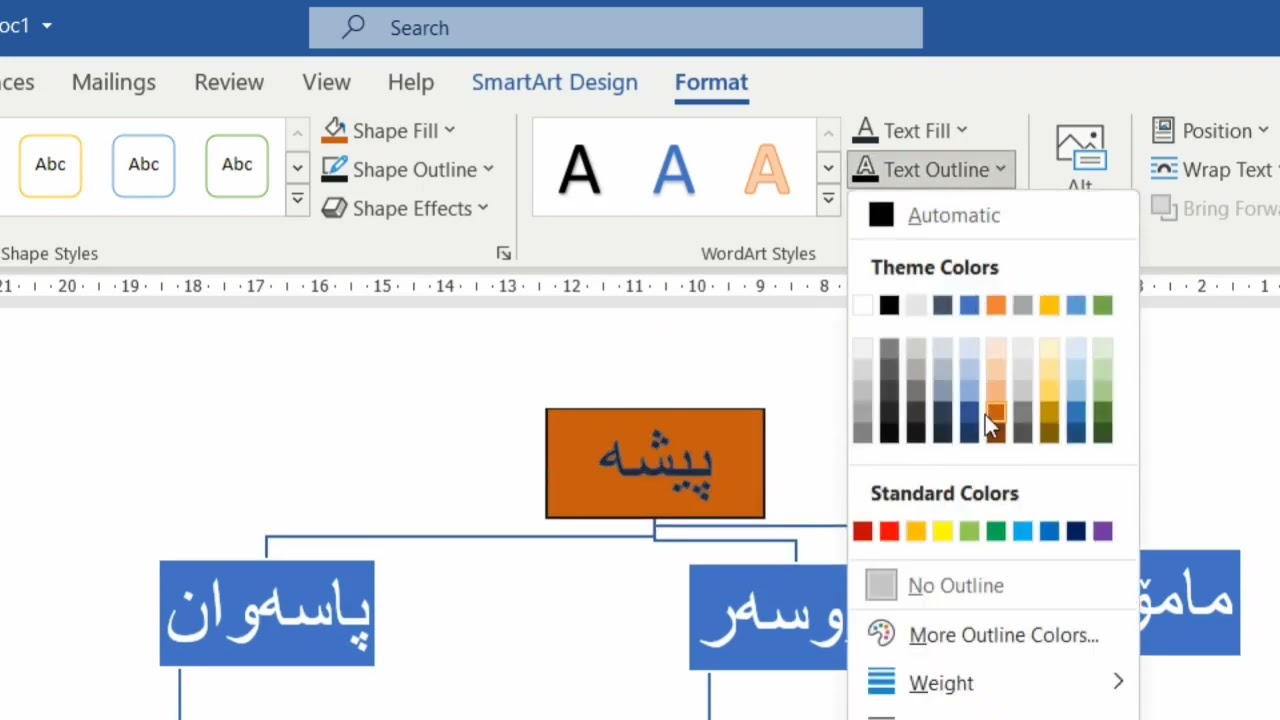
Task: Switch to the SmartArt Design tab
Action: [554, 83]
